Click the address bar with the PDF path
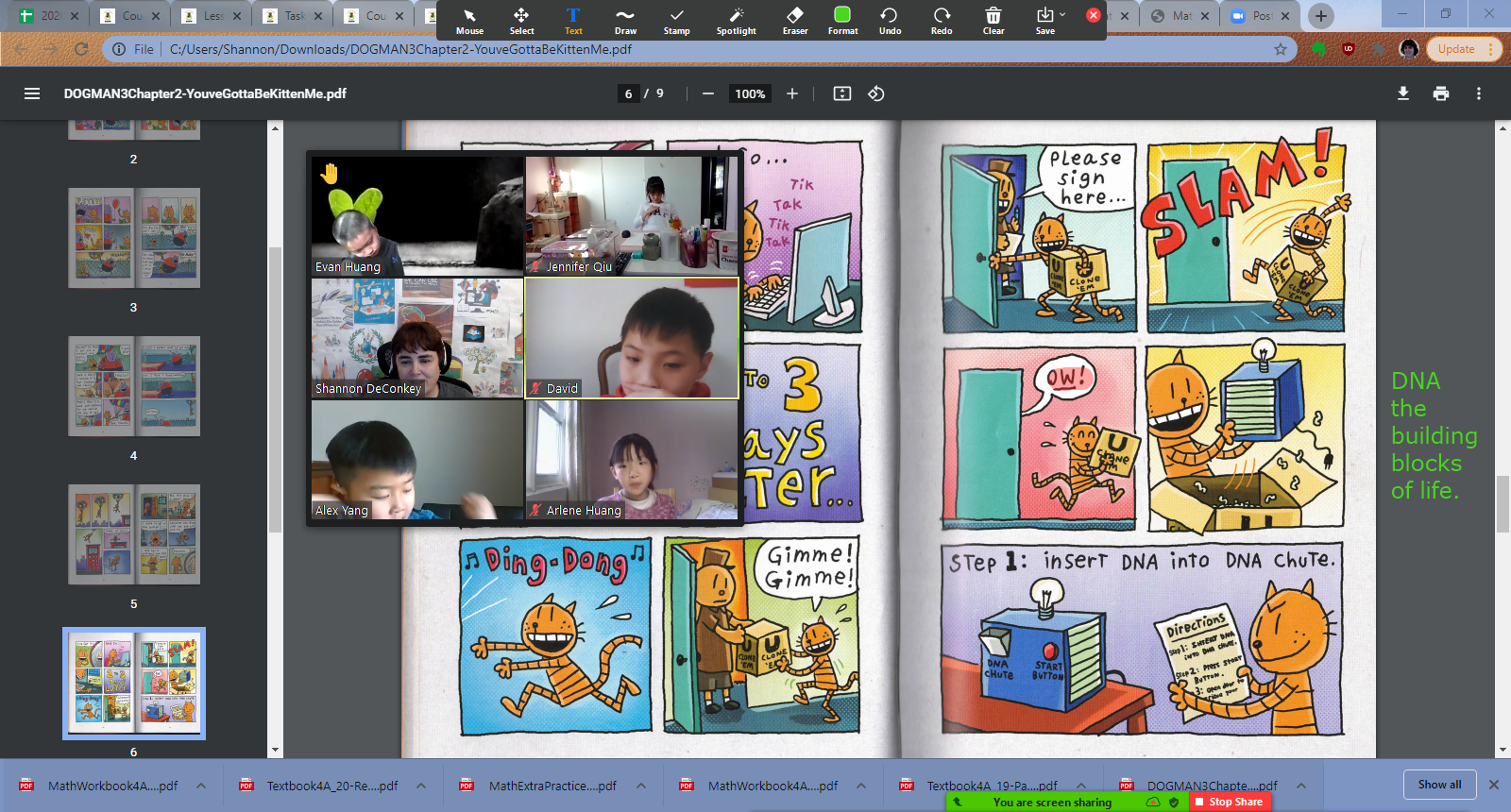 [699, 49]
